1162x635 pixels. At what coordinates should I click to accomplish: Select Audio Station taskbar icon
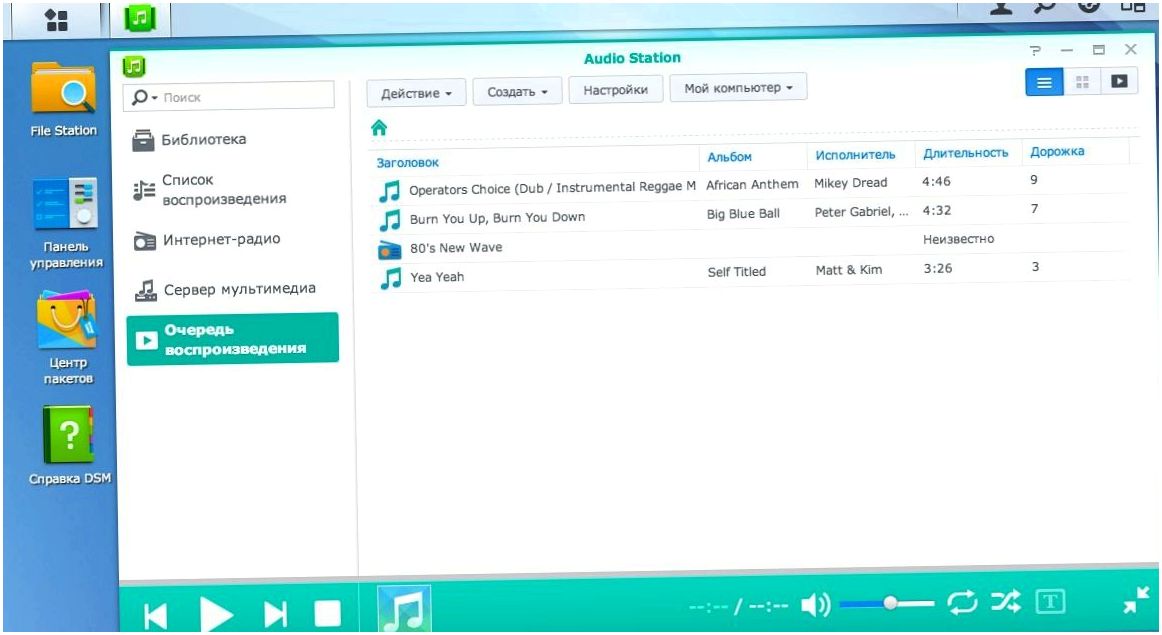coord(140,18)
